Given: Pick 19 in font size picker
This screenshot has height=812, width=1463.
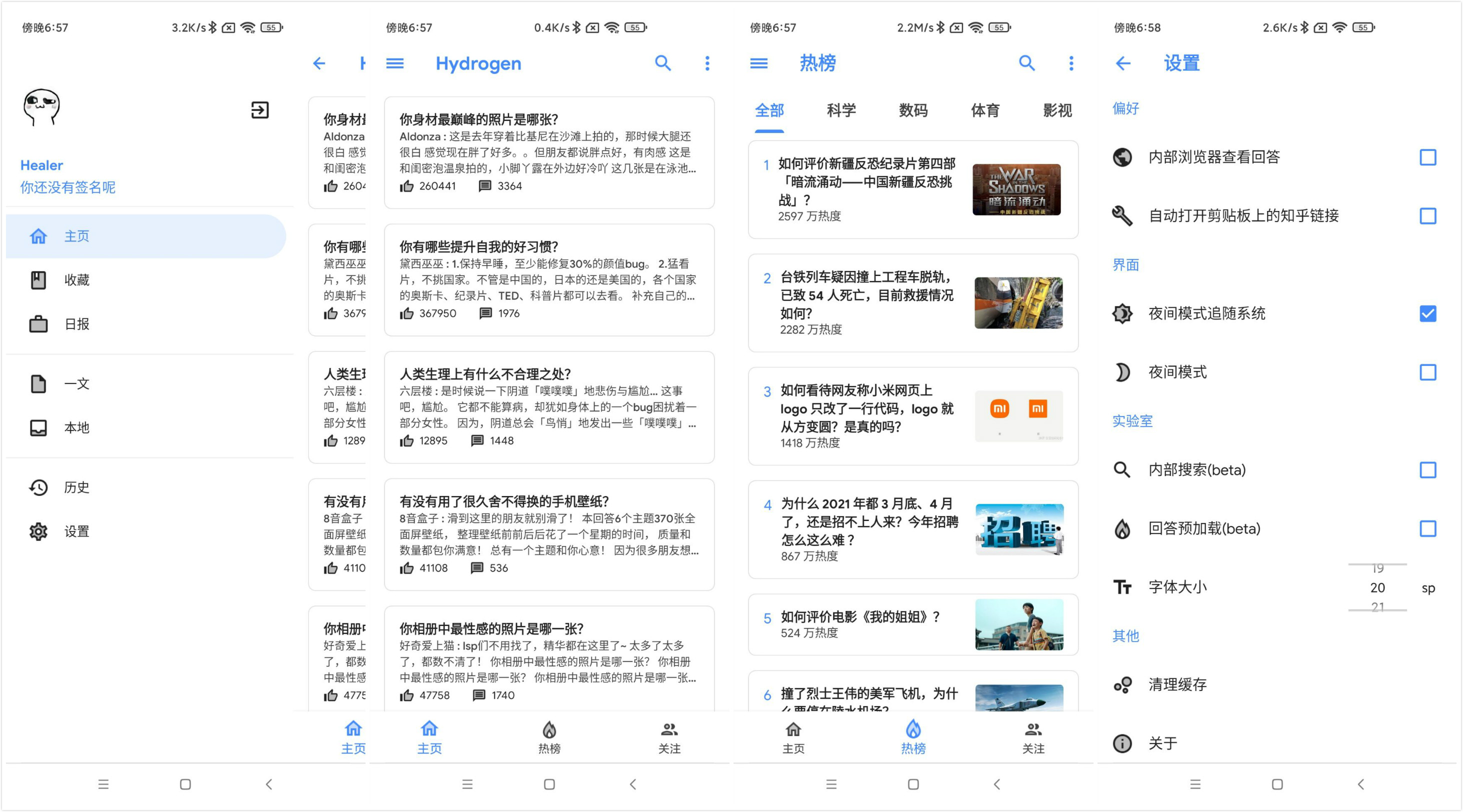Looking at the screenshot, I should tap(1377, 568).
